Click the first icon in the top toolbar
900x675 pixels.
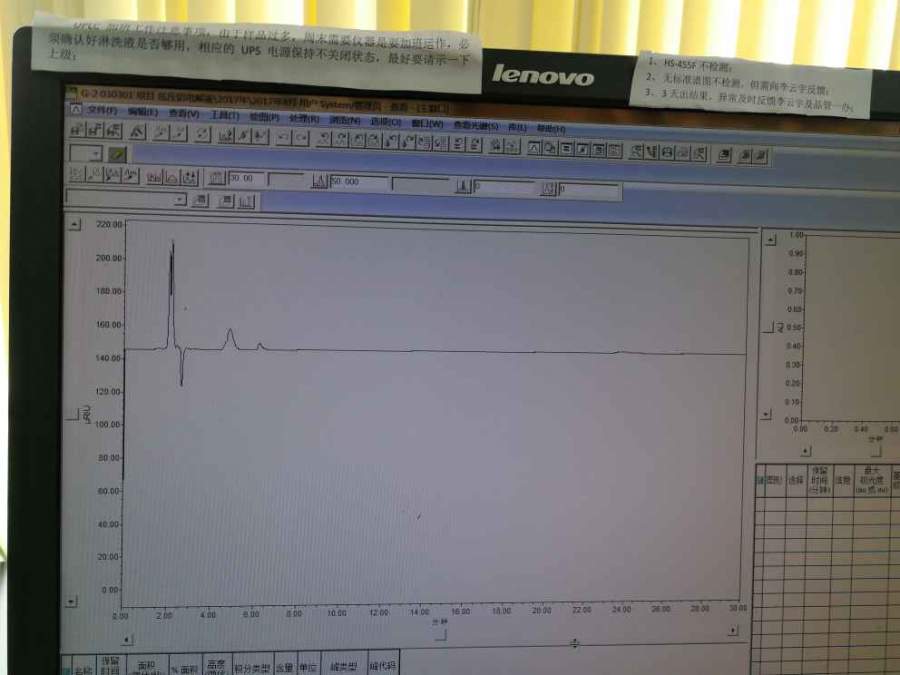77,130
